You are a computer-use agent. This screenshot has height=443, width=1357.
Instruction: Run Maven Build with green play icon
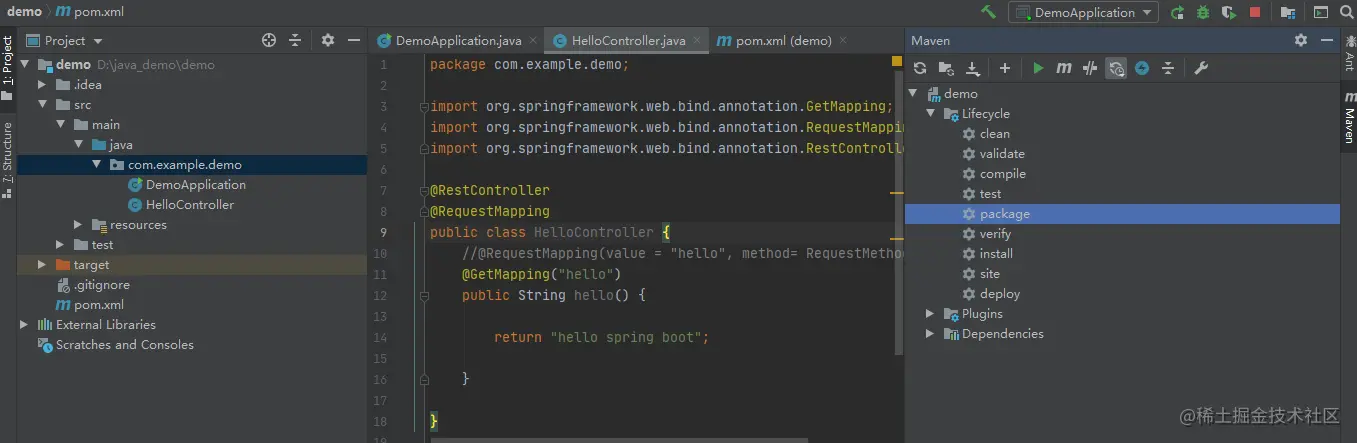click(1038, 68)
